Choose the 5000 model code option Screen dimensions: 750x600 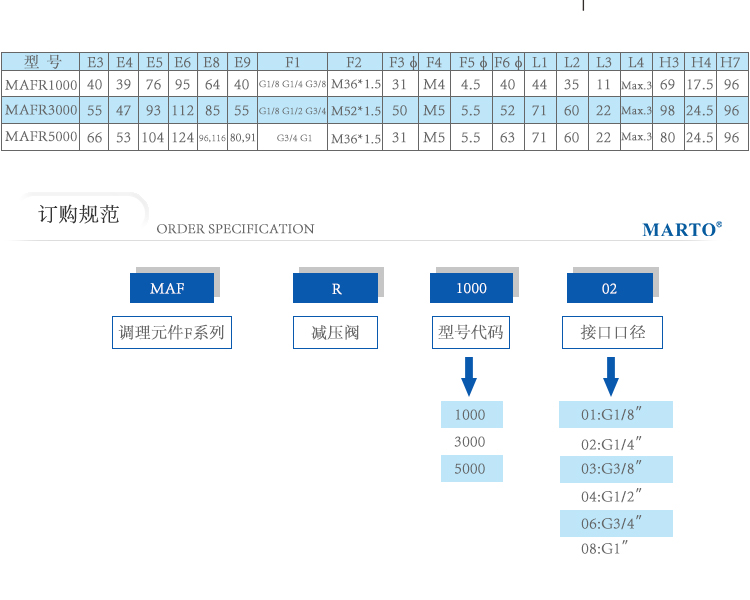471,468
